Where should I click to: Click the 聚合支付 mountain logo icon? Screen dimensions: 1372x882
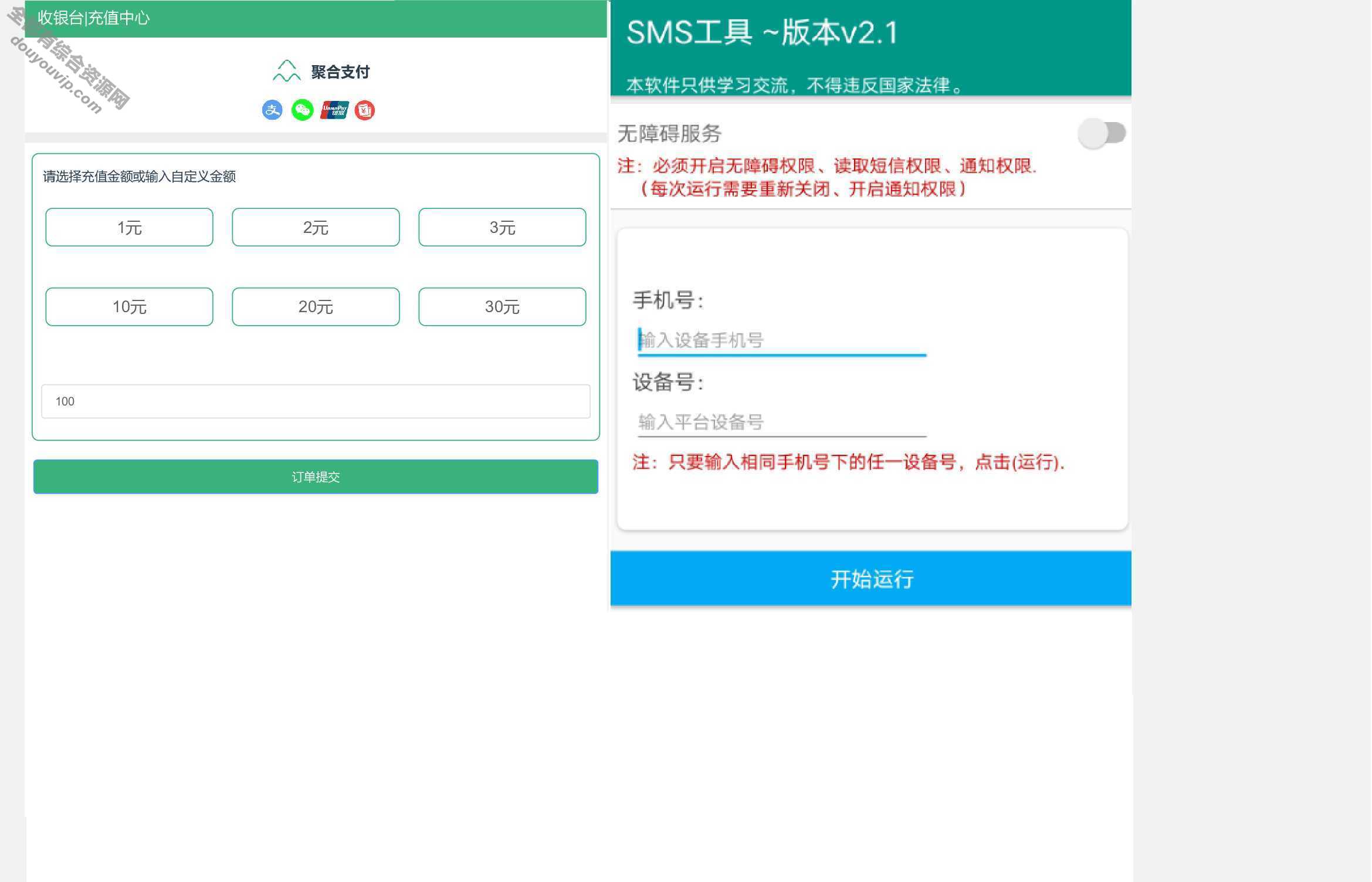click(x=287, y=71)
